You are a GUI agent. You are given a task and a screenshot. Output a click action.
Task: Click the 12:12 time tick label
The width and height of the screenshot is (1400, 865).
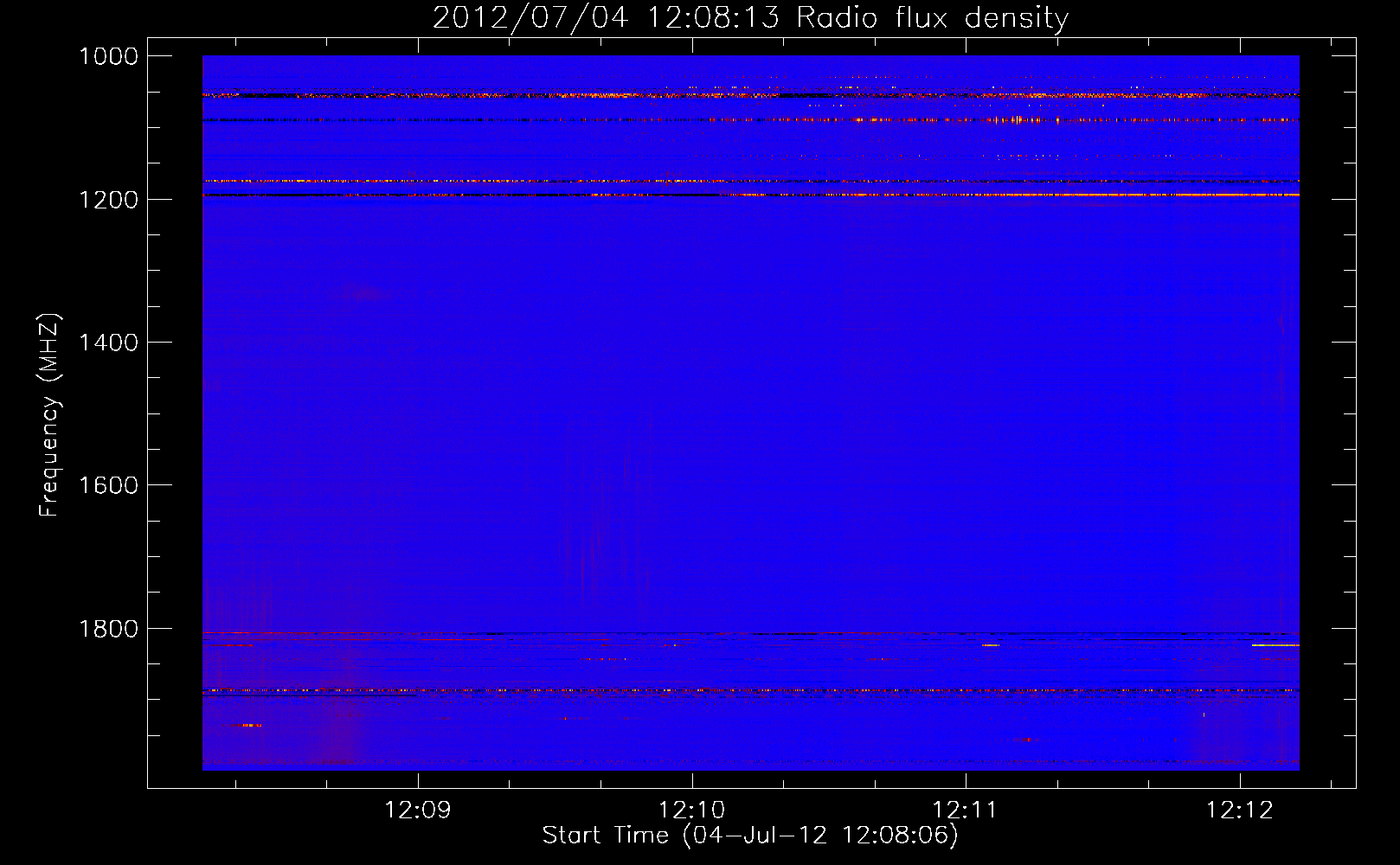1239,810
